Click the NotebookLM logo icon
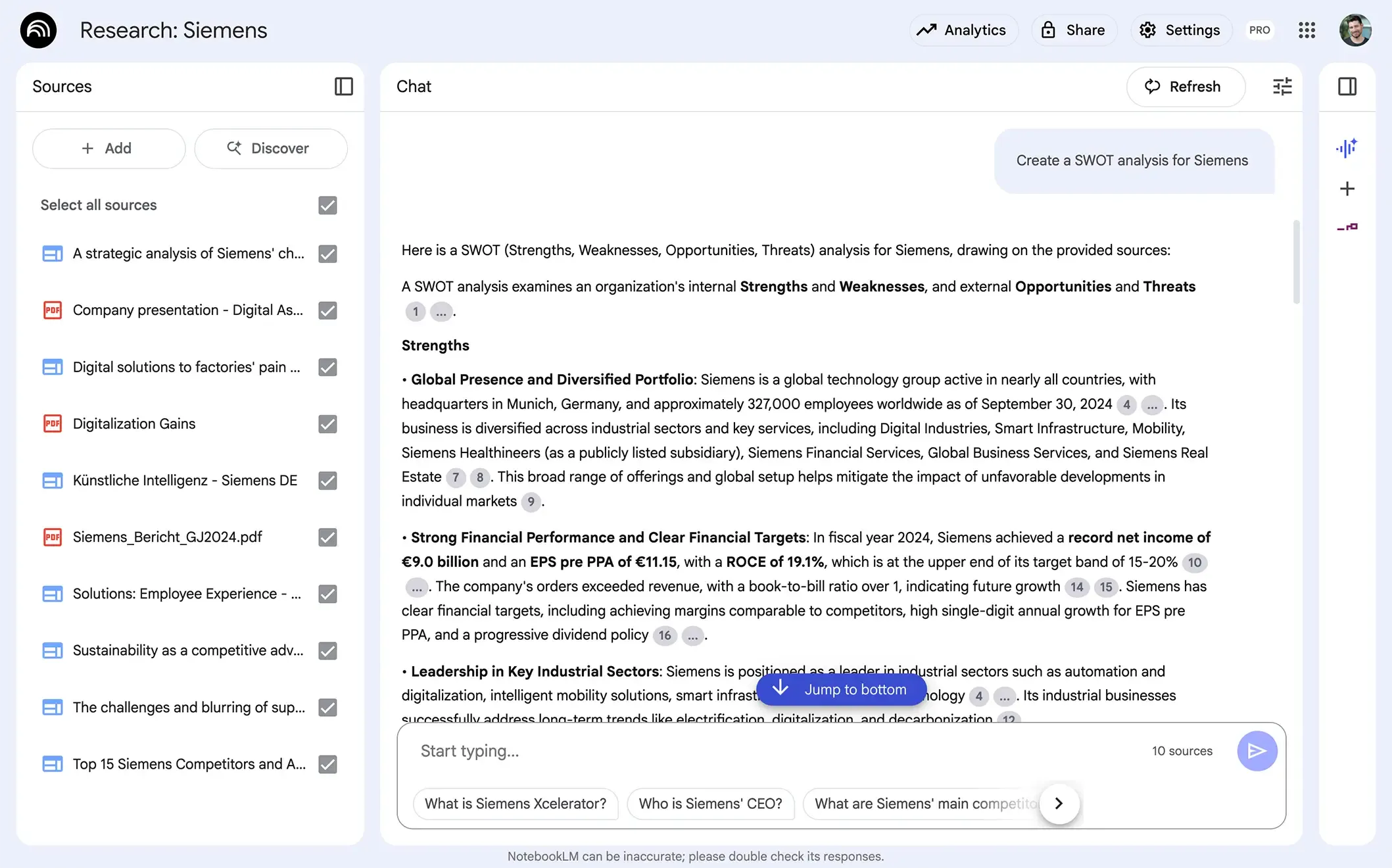Viewport: 1392px width, 868px height. click(x=38, y=30)
